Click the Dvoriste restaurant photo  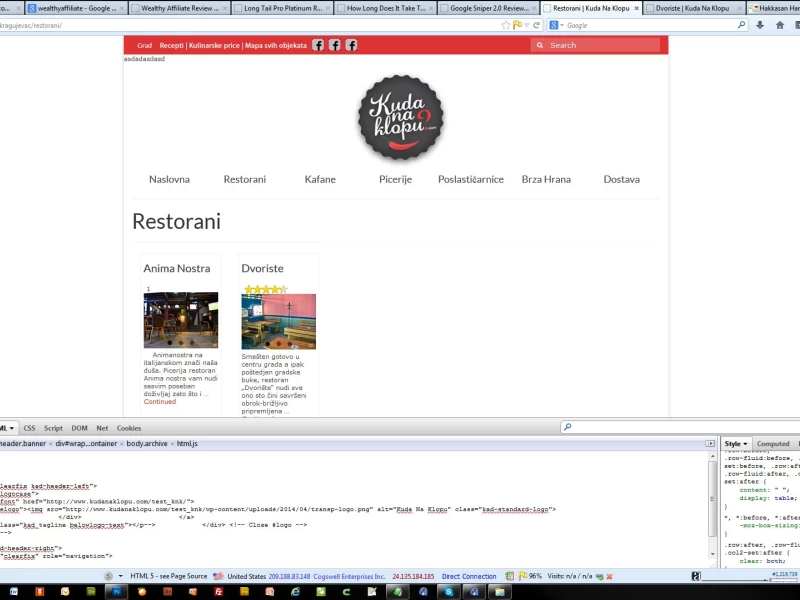(x=279, y=321)
